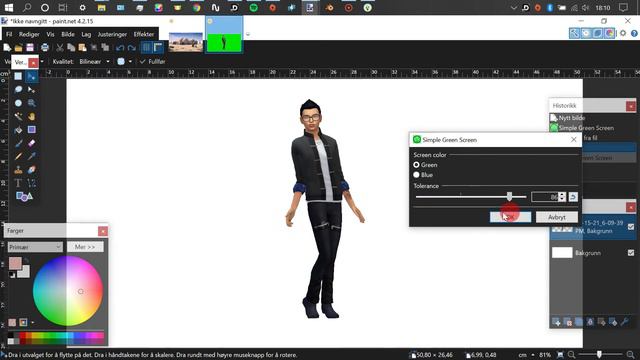Click the Print icon
640x360 pixels.
tap(44, 48)
